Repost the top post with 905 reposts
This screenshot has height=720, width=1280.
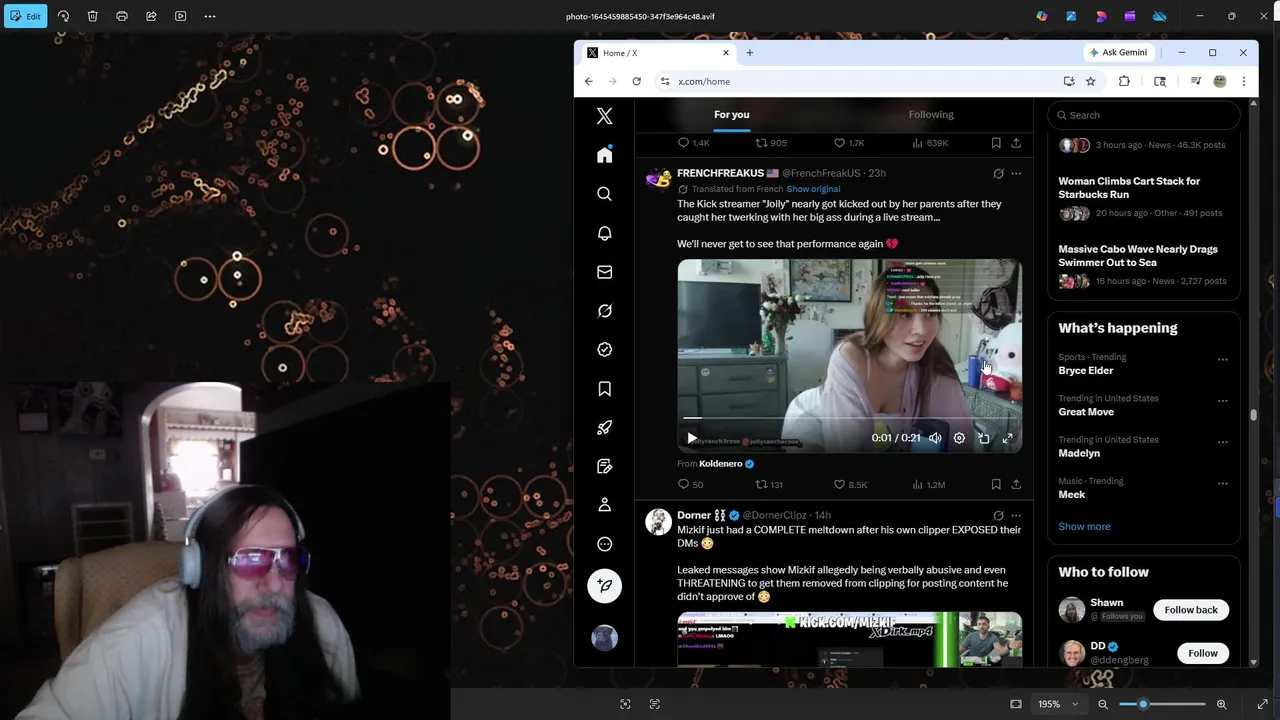click(x=770, y=143)
